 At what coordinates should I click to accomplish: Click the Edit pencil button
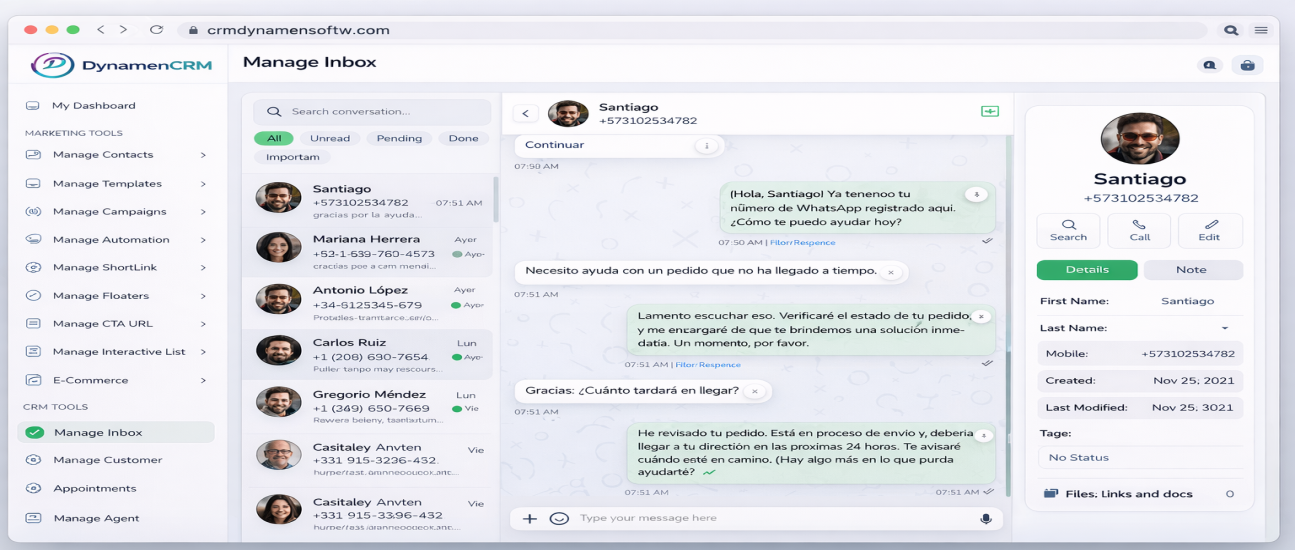[1210, 230]
